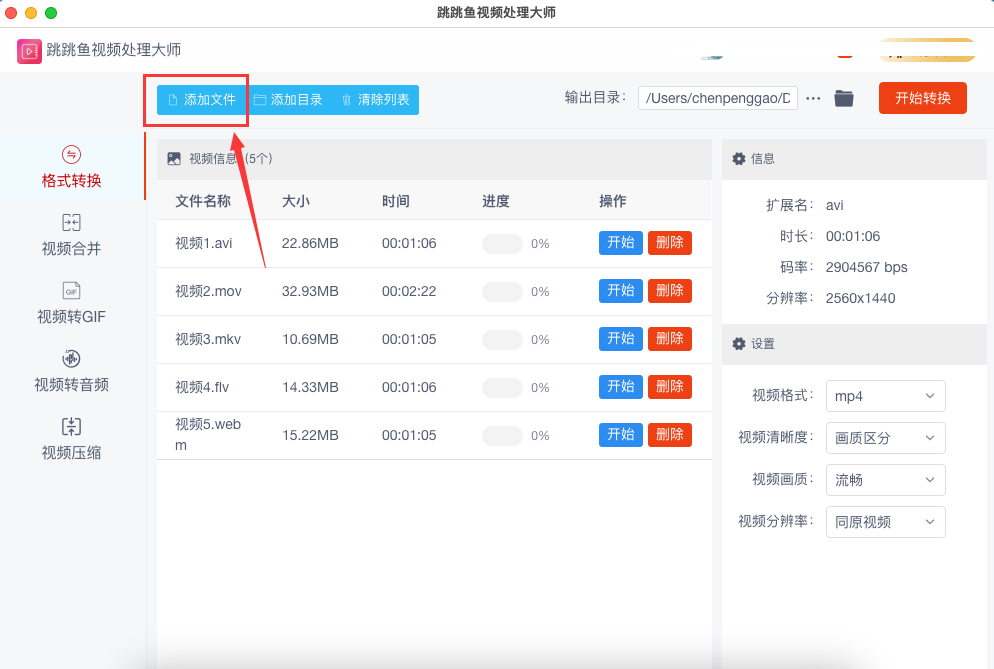
Task: Start converting 视频2.mov
Action: click(x=621, y=291)
